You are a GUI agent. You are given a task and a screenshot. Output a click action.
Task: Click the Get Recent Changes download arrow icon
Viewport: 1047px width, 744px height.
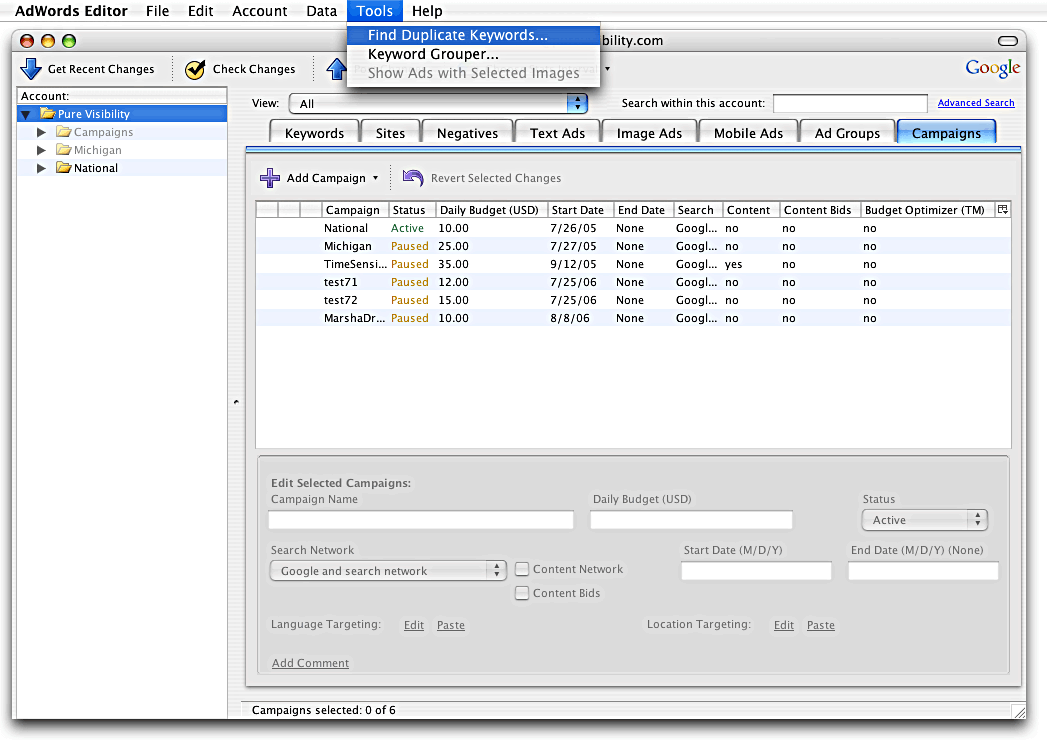click(31, 69)
